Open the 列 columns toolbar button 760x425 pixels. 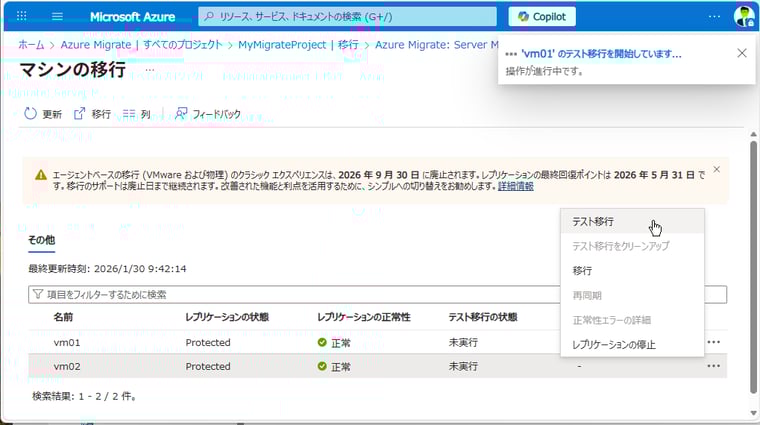[136, 114]
